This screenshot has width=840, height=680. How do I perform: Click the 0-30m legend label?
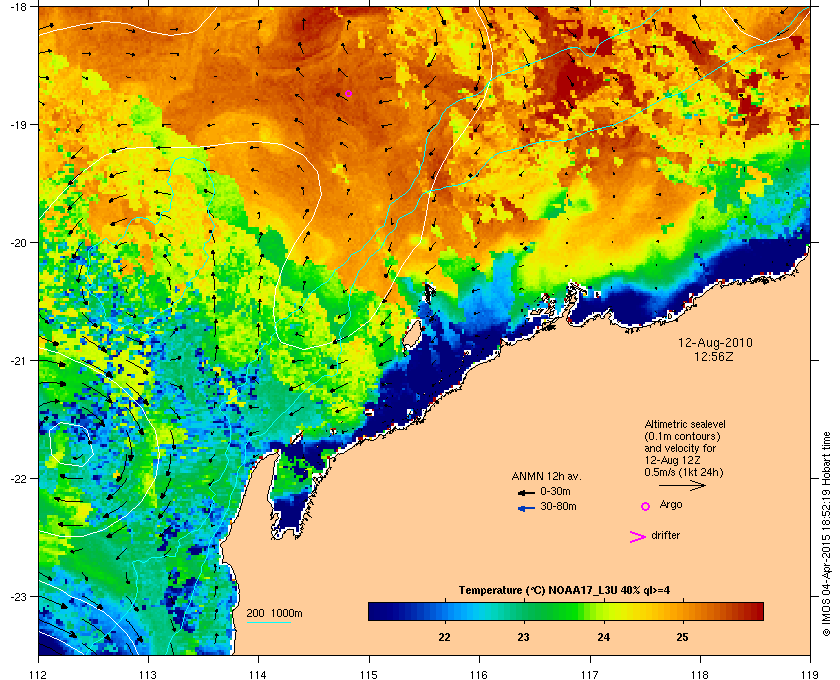(x=555, y=491)
